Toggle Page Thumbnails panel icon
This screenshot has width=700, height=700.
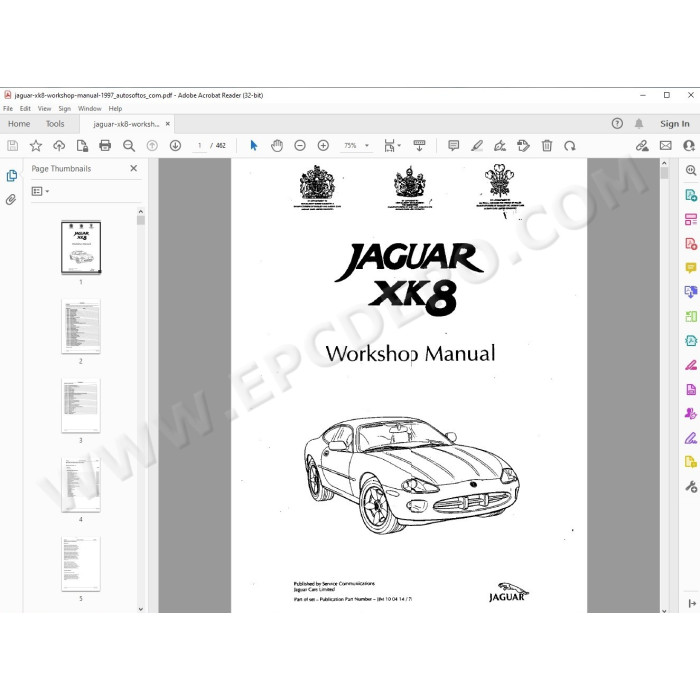point(12,176)
